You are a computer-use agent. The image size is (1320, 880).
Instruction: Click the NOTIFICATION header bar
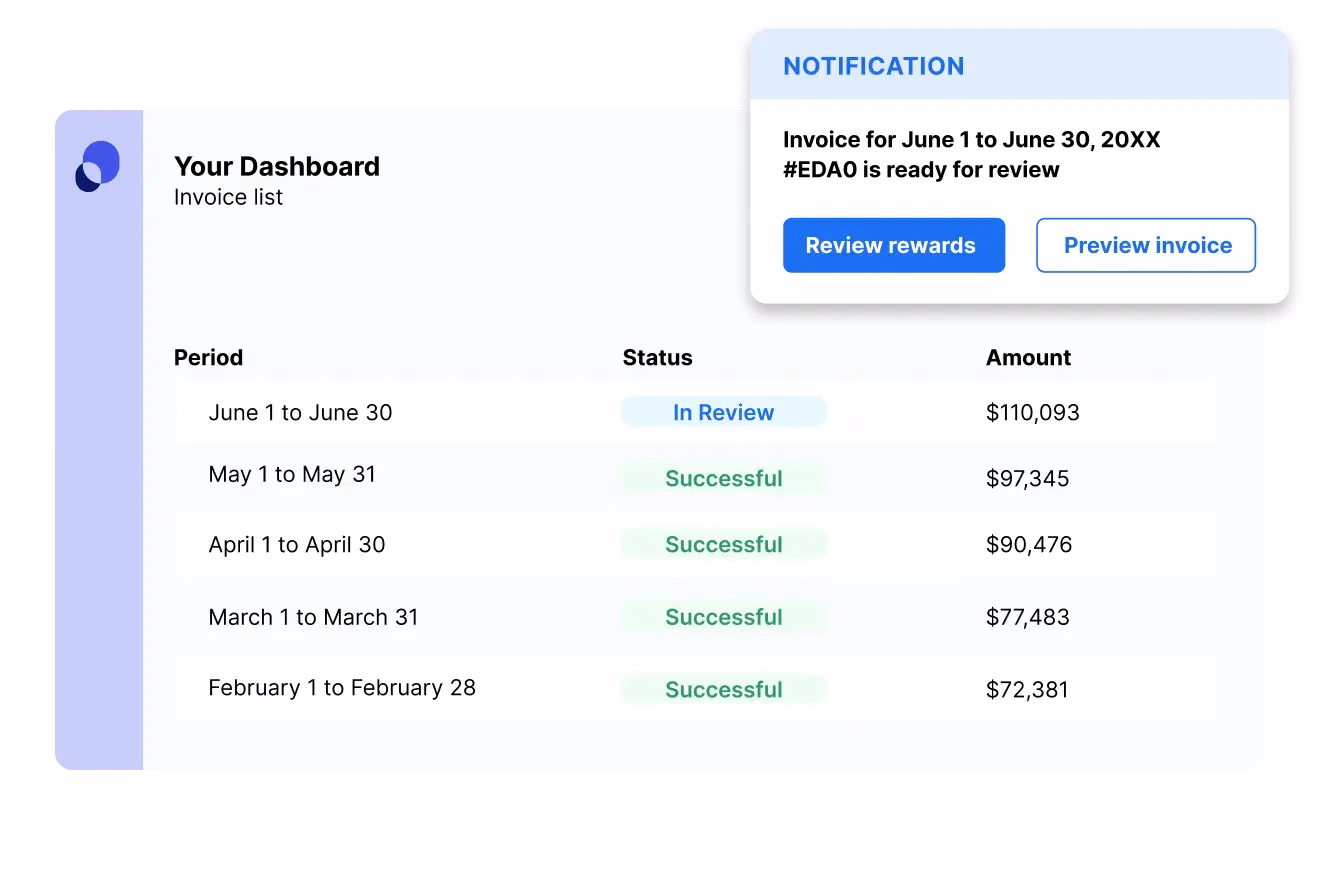(1019, 66)
